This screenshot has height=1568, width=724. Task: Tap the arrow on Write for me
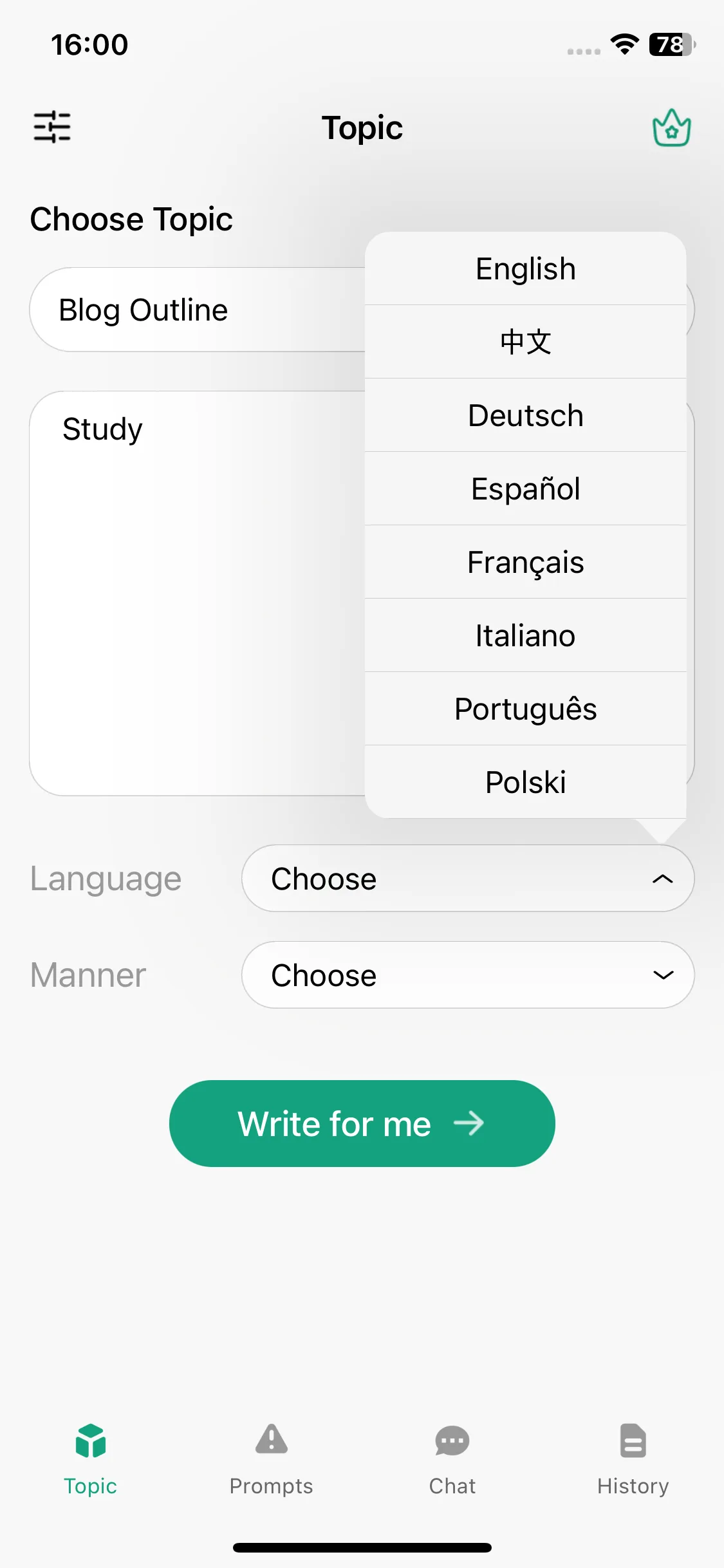(x=469, y=1123)
